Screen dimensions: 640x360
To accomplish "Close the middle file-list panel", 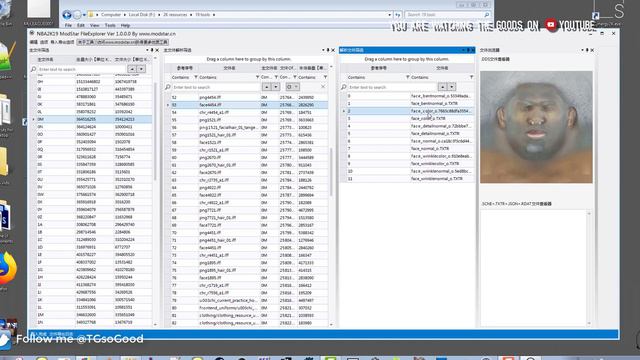I will point(333,50).
